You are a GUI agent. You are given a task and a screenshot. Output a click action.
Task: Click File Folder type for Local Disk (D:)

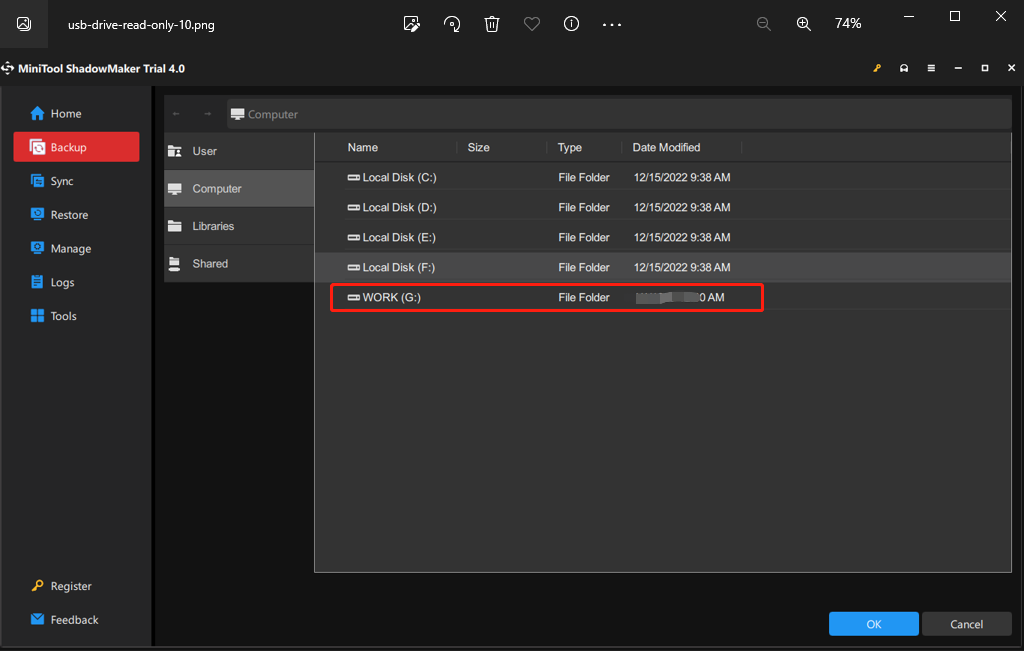(x=584, y=208)
